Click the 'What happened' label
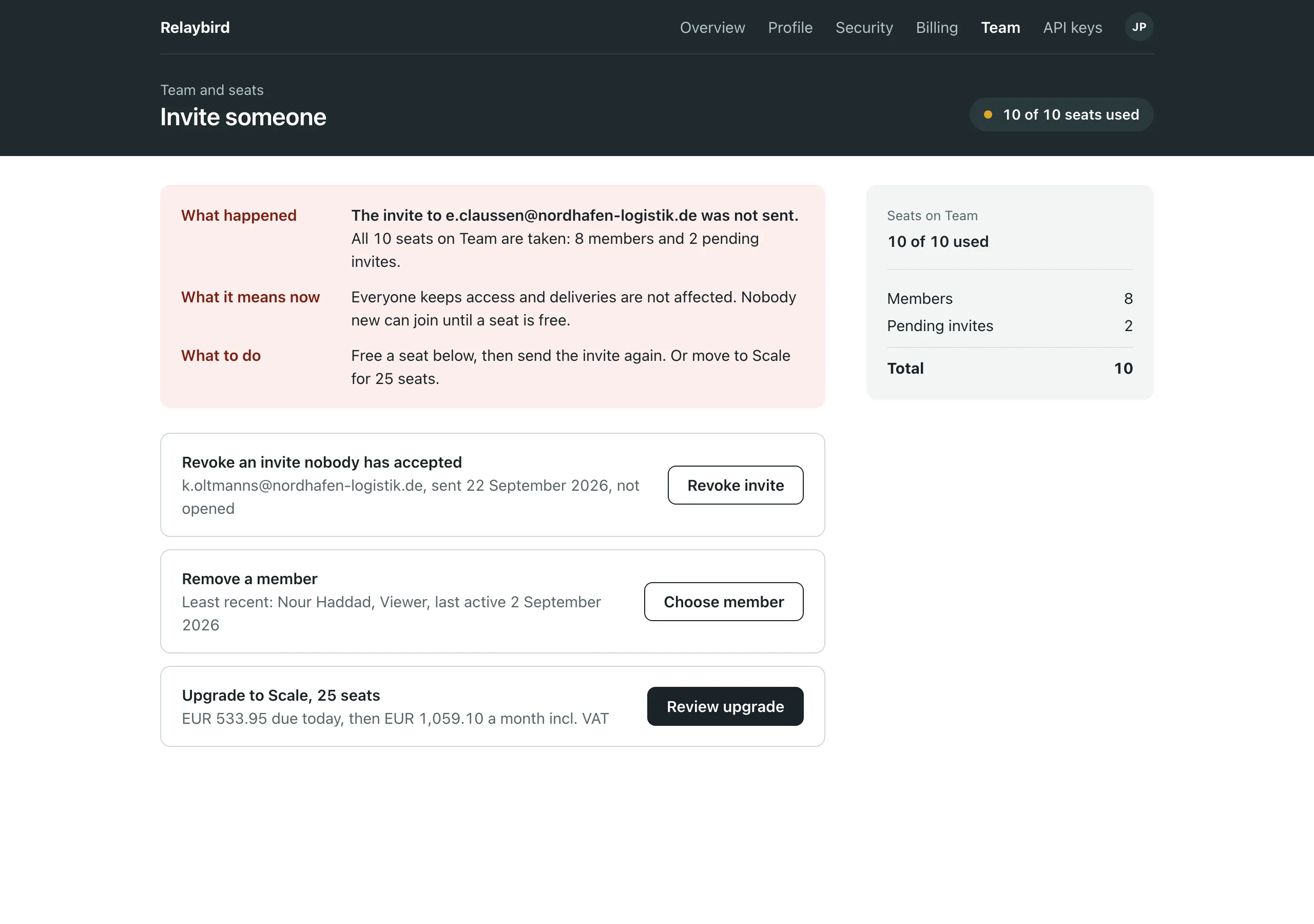The height and width of the screenshot is (924, 1314). pyautogui.click(x=239, y=215)
